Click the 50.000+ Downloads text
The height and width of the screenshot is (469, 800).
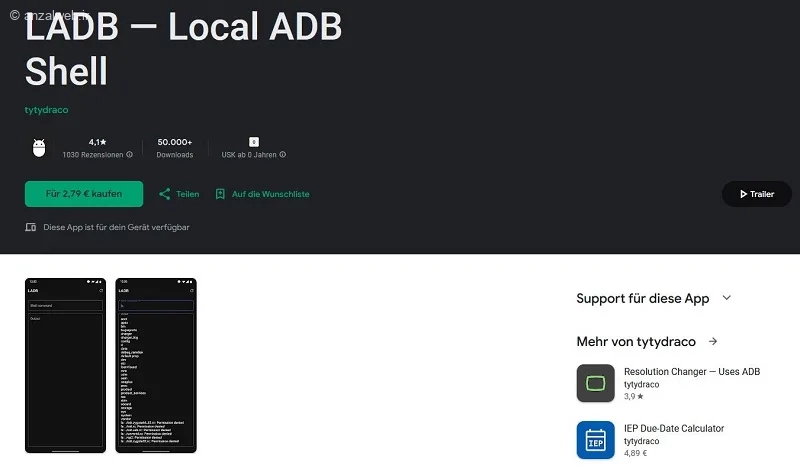point(174,148)
